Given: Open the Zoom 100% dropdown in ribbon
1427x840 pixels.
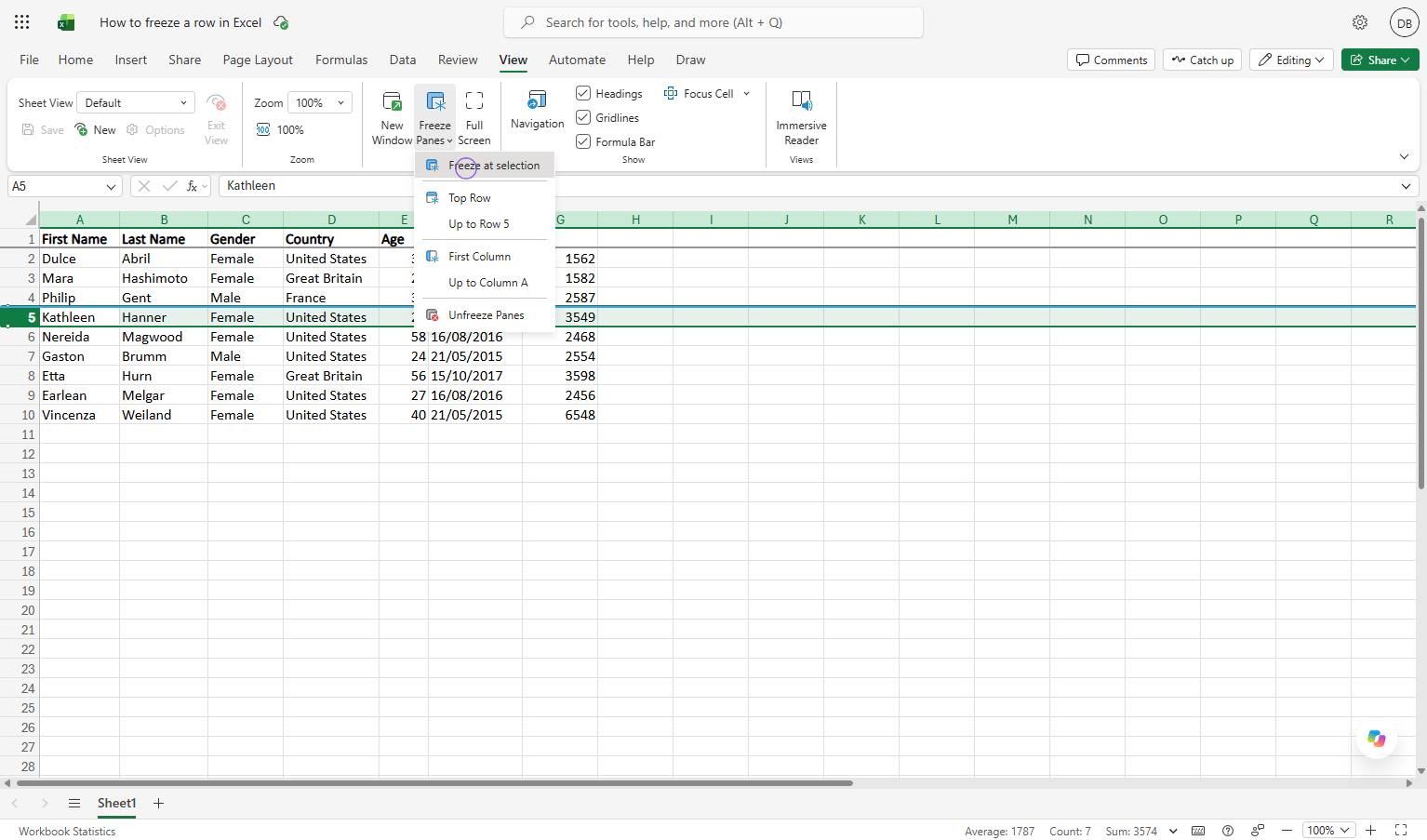Looking at the screenshot, I should click(320, 102).
